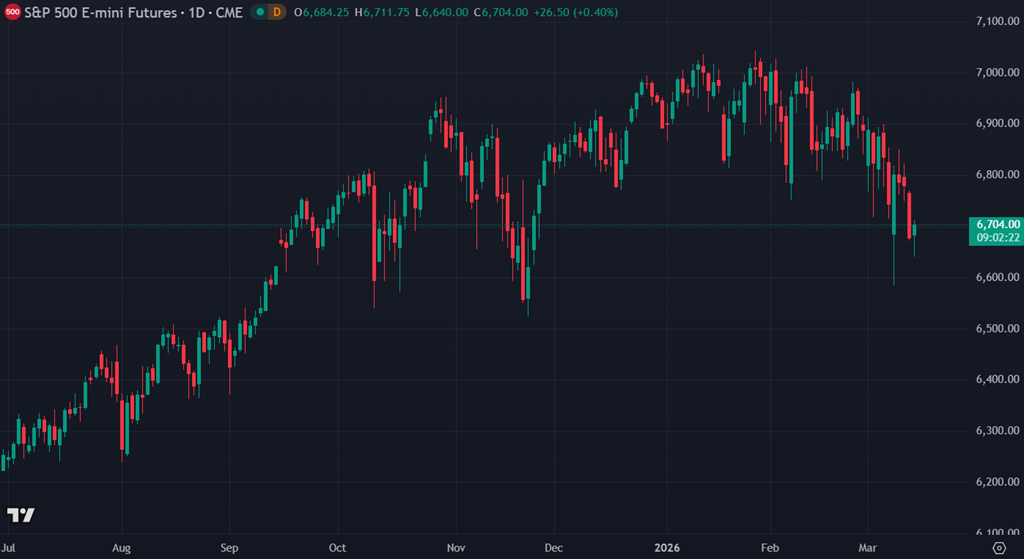Click the low price value 6,640.00
This screenshot has width=1024, height=559.
click(x=446, y=12)
